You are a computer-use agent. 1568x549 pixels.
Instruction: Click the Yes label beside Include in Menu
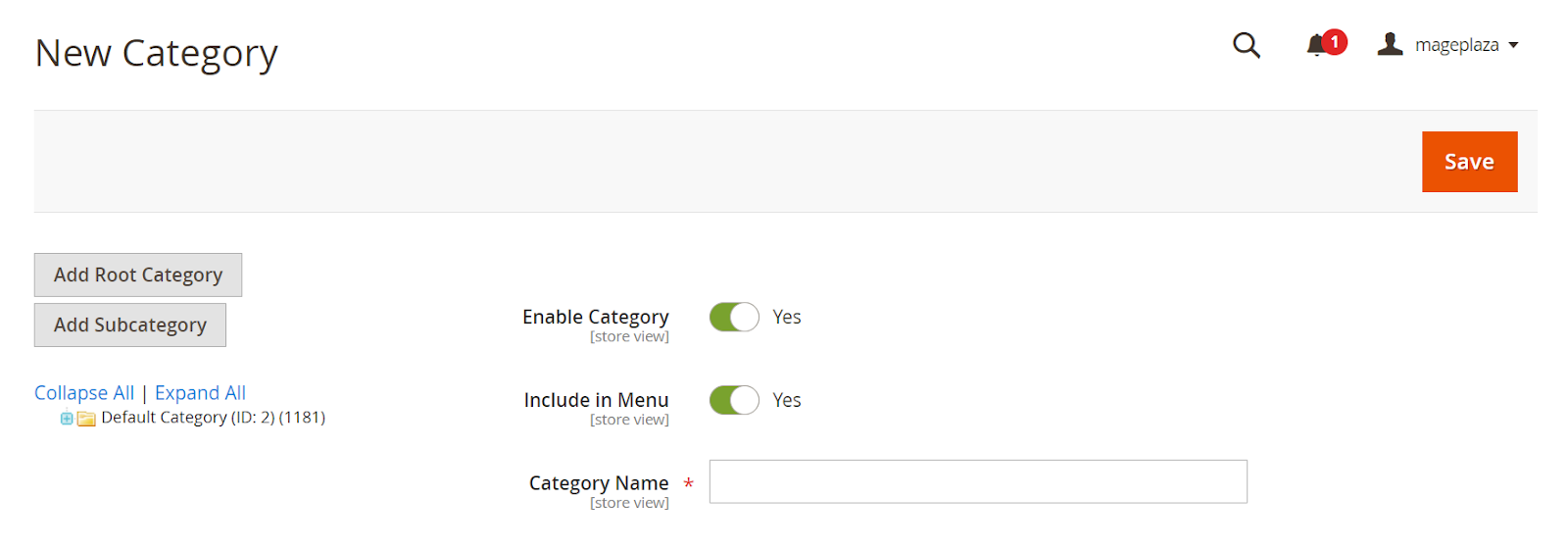tap(787, 400)
